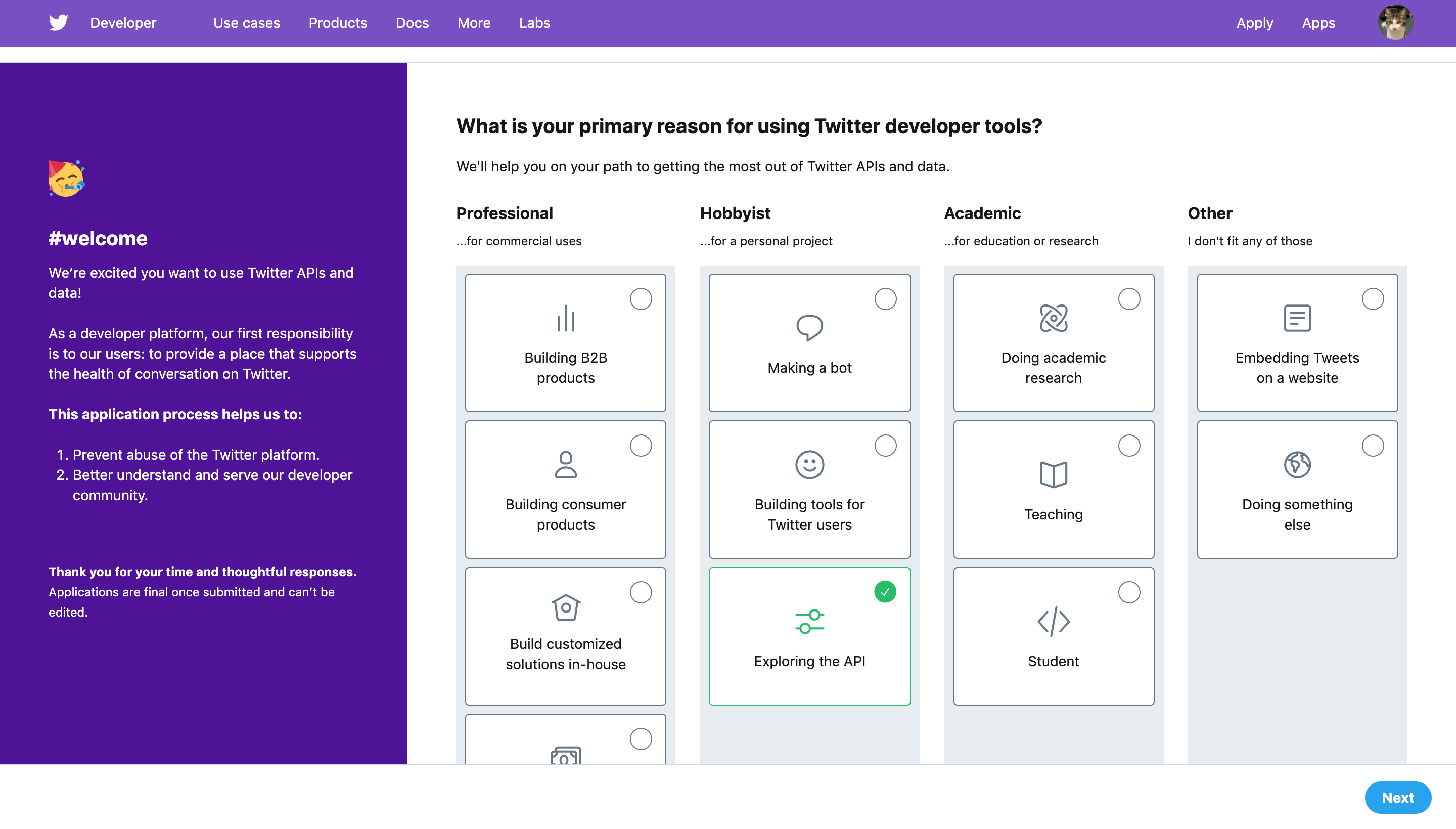Screen dimensions: 1456x829
Task: Open the More menu
Action: [473, 23]
